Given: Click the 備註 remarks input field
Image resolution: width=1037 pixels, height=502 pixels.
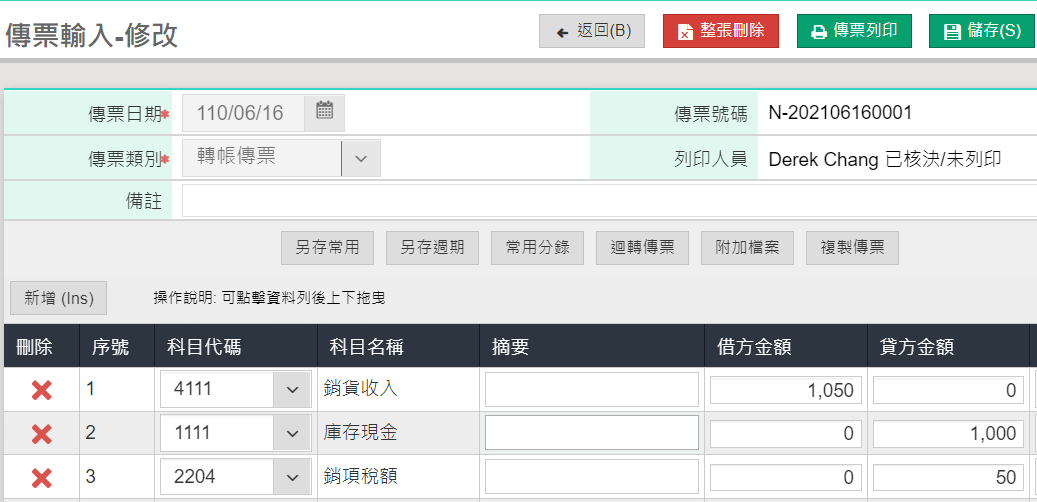Looking at the screenshot, I should click(x=608, y=201).
